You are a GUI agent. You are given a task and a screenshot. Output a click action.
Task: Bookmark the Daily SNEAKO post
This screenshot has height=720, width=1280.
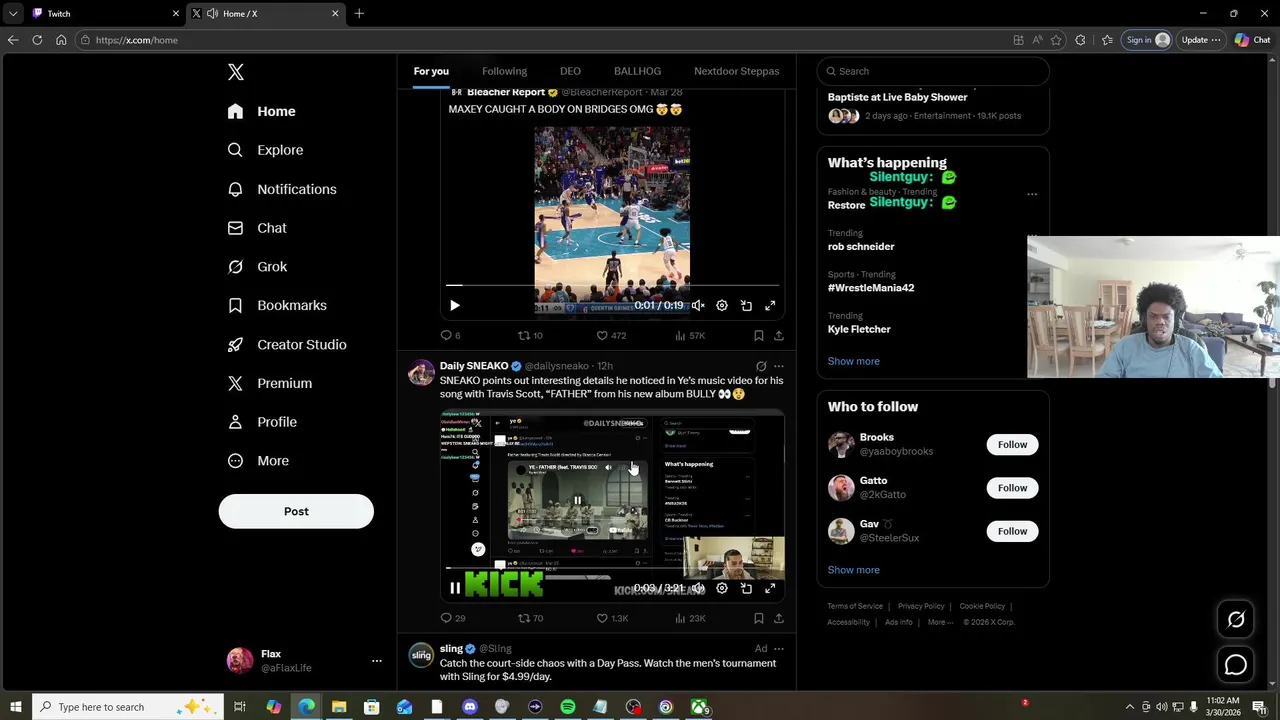pyautogui.click(x=758, y=618)
